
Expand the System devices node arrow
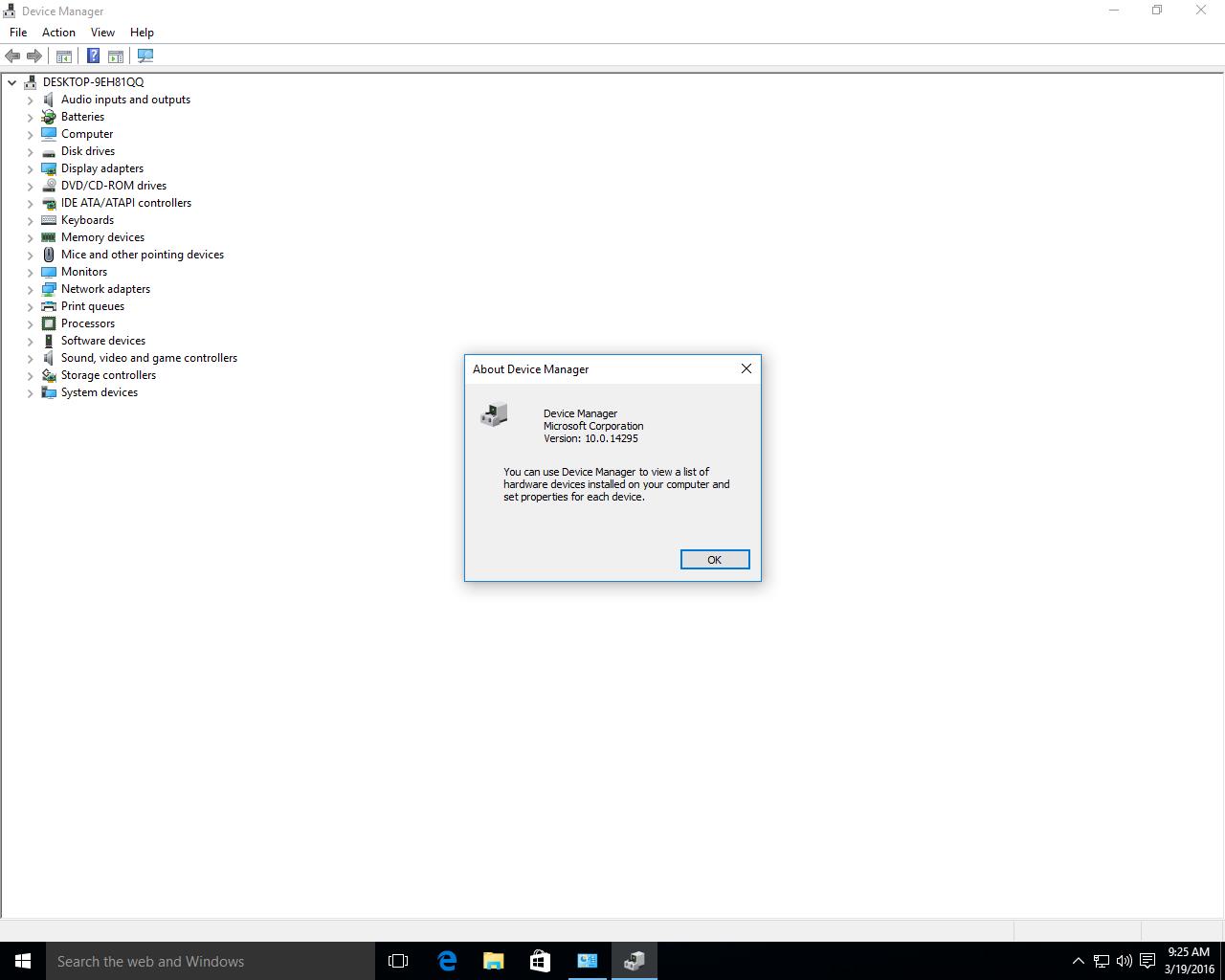pyautogui.click(x=31, y=392)
